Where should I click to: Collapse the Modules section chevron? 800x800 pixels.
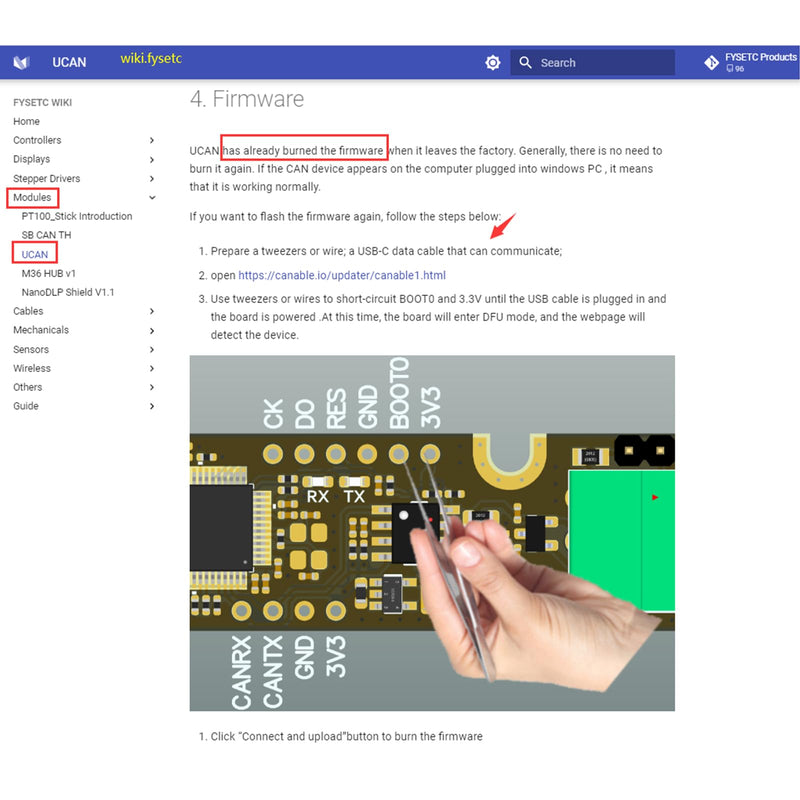coord(152,197)
